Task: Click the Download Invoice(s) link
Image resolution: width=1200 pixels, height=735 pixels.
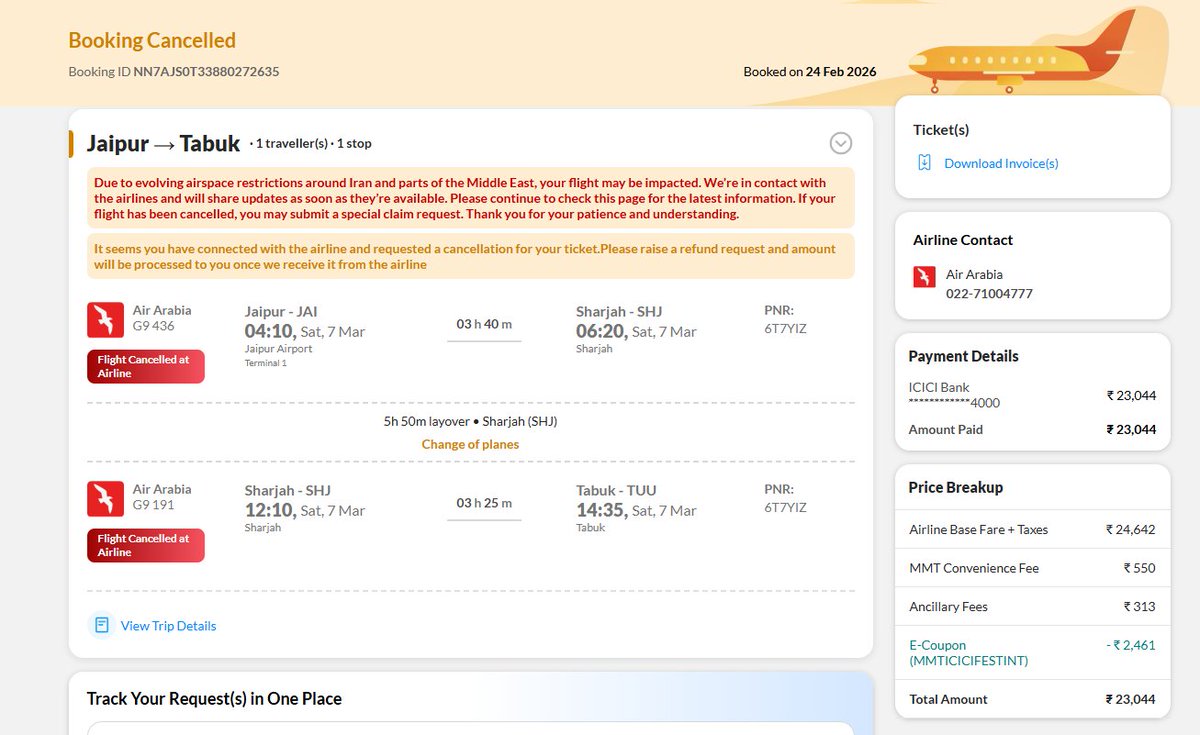Action: [1001, 163]
